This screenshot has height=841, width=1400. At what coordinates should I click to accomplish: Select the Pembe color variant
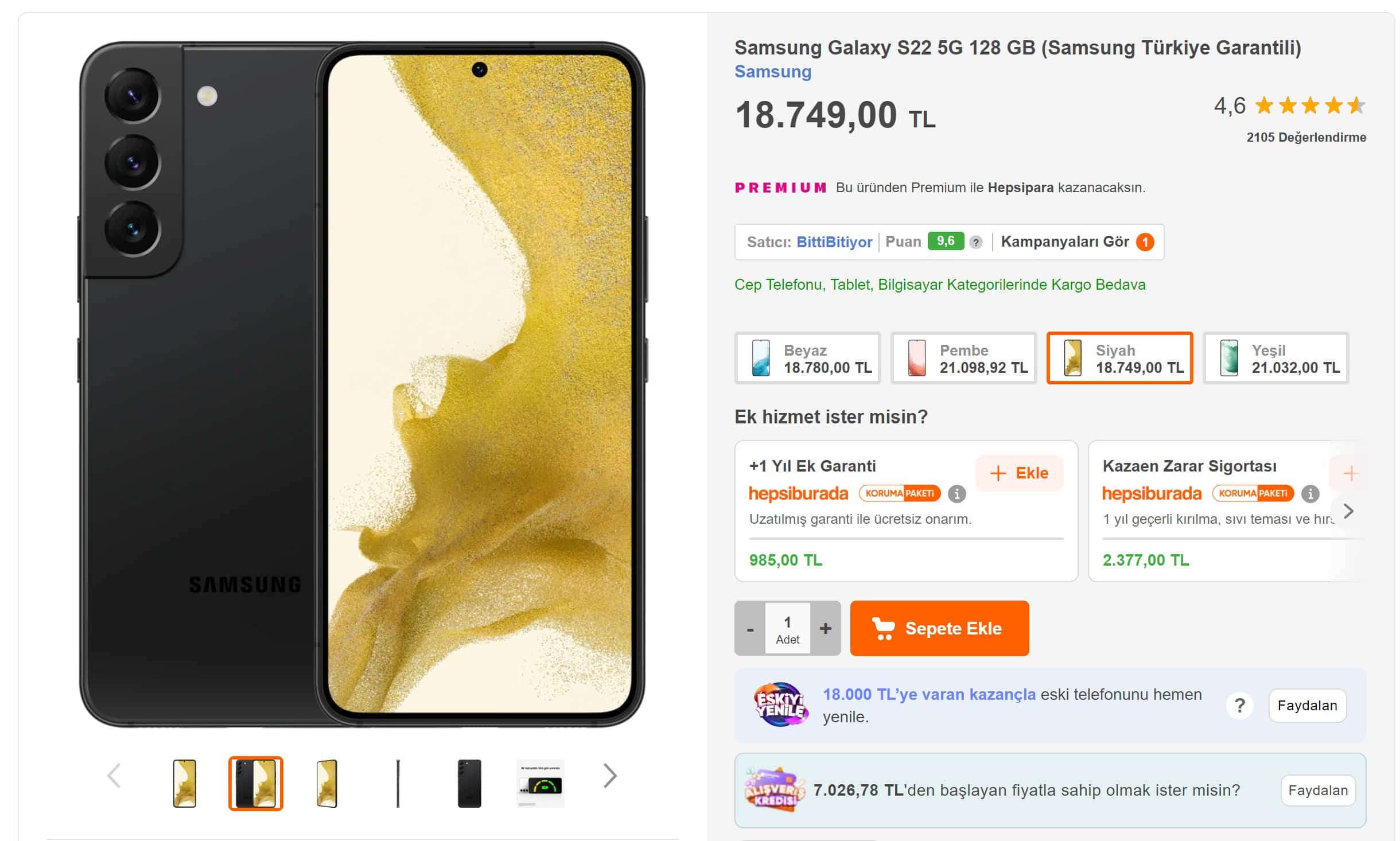click(x=963, y=359)
